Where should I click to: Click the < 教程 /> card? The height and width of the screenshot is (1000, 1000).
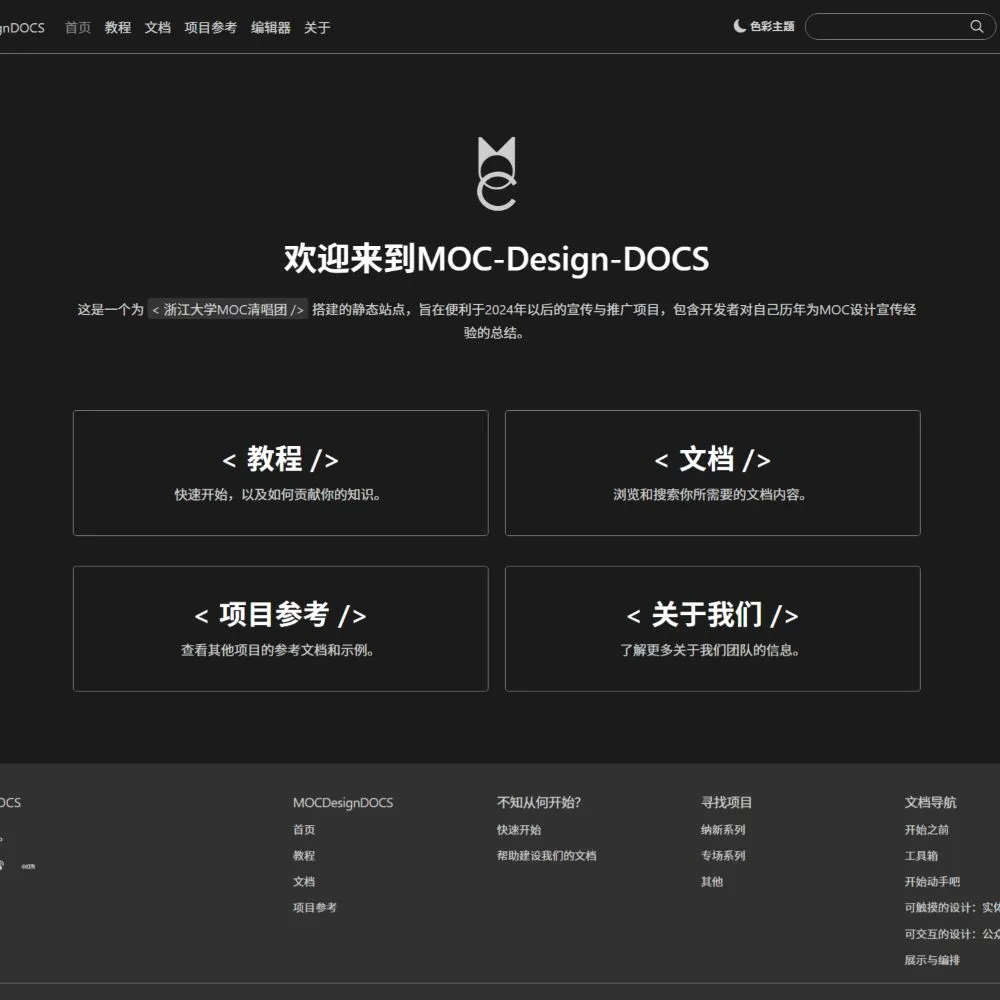pos(280,472)
